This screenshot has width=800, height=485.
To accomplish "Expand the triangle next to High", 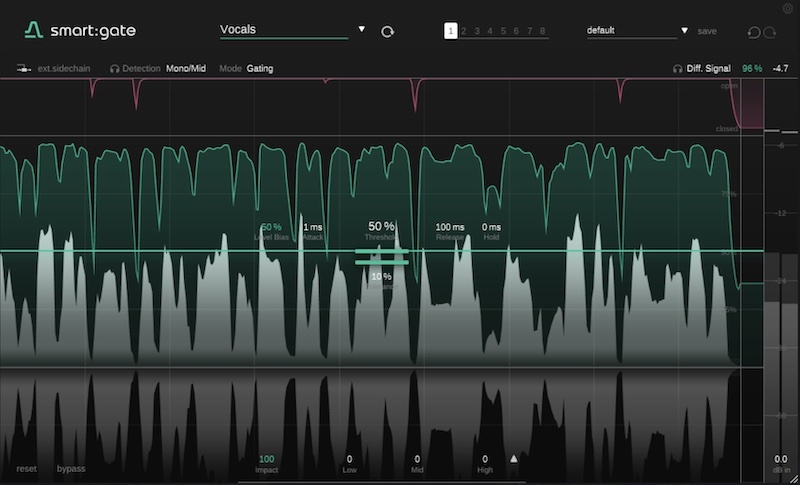I will click(x=514, y=459).
